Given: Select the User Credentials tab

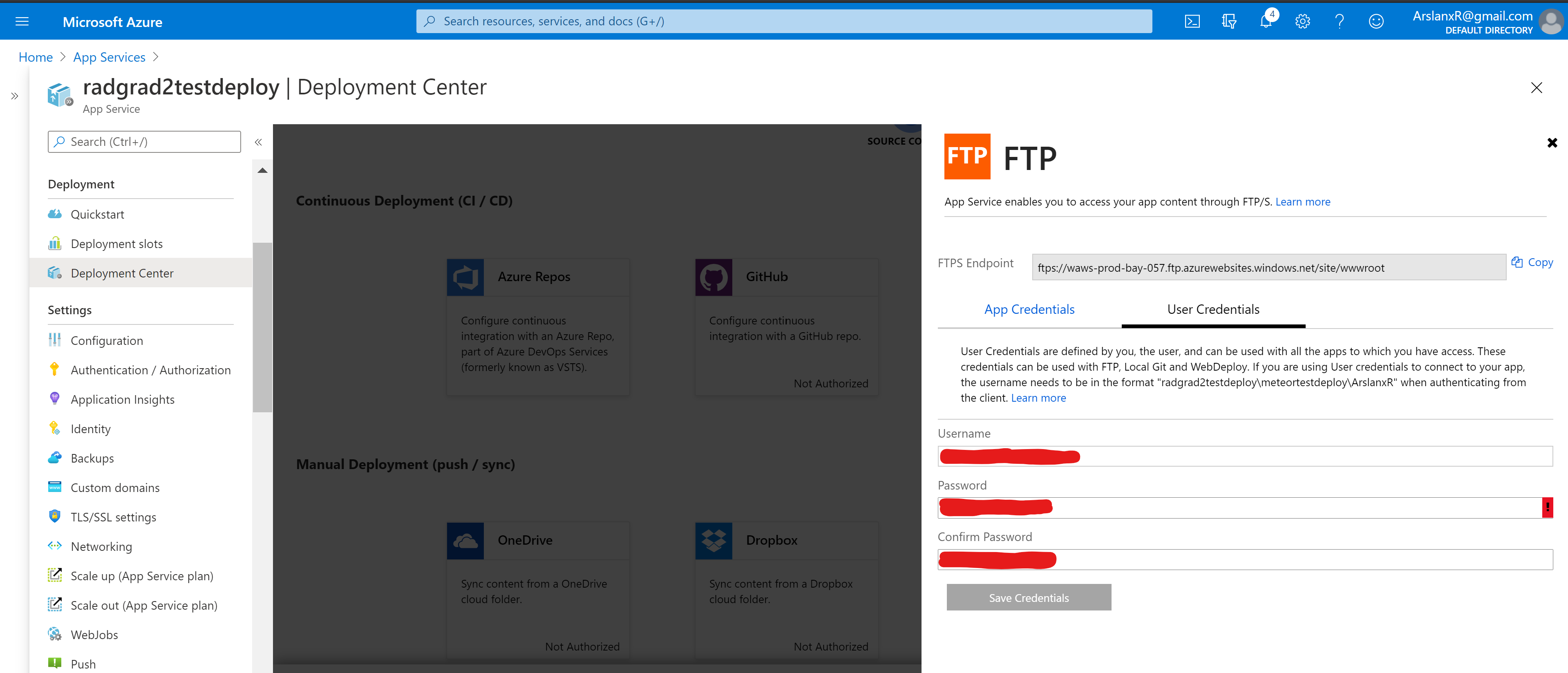Looking at the screenshot, I should point(1213,309).
